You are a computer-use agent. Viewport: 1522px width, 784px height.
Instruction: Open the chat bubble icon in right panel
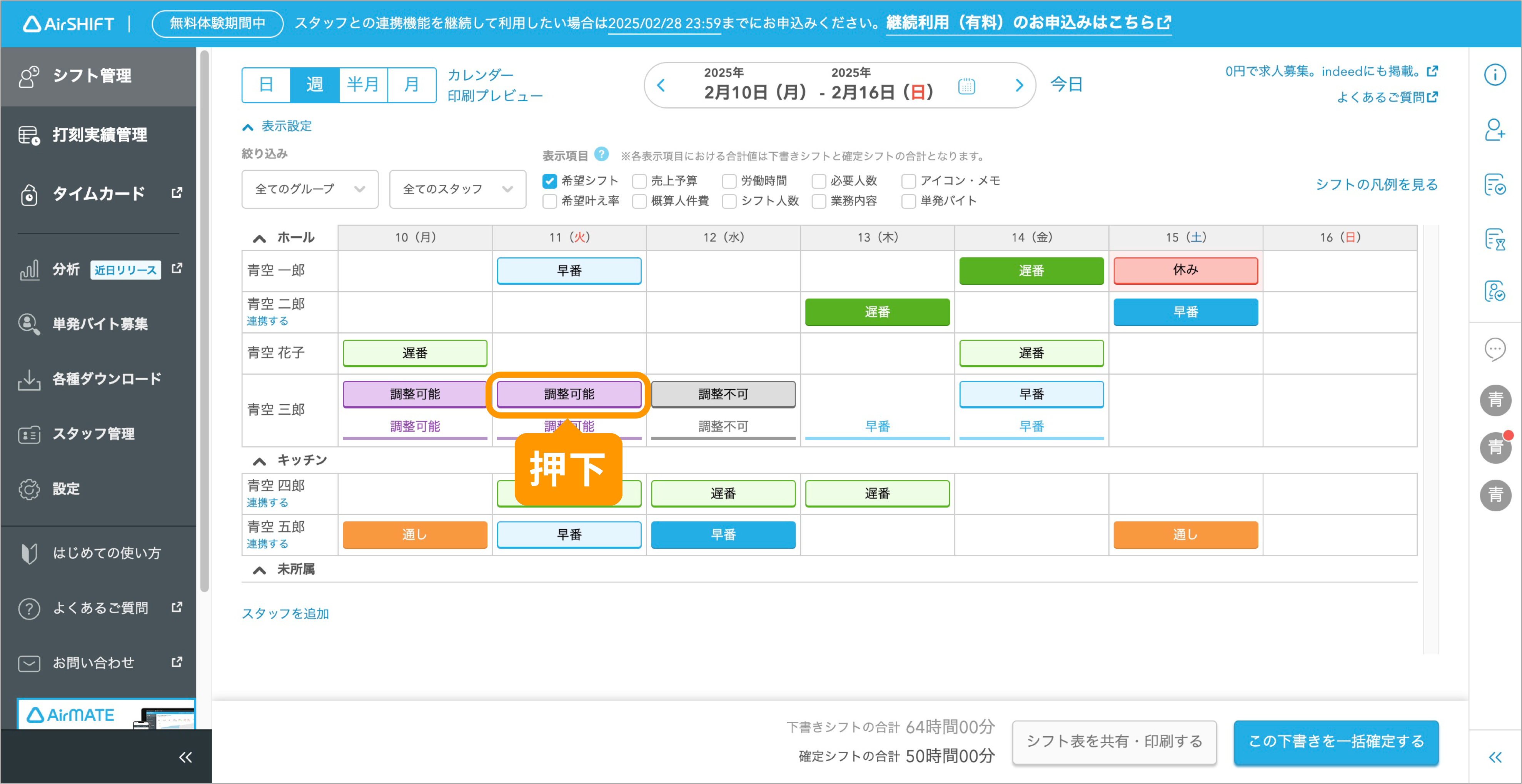click(x=1495, y=350)
